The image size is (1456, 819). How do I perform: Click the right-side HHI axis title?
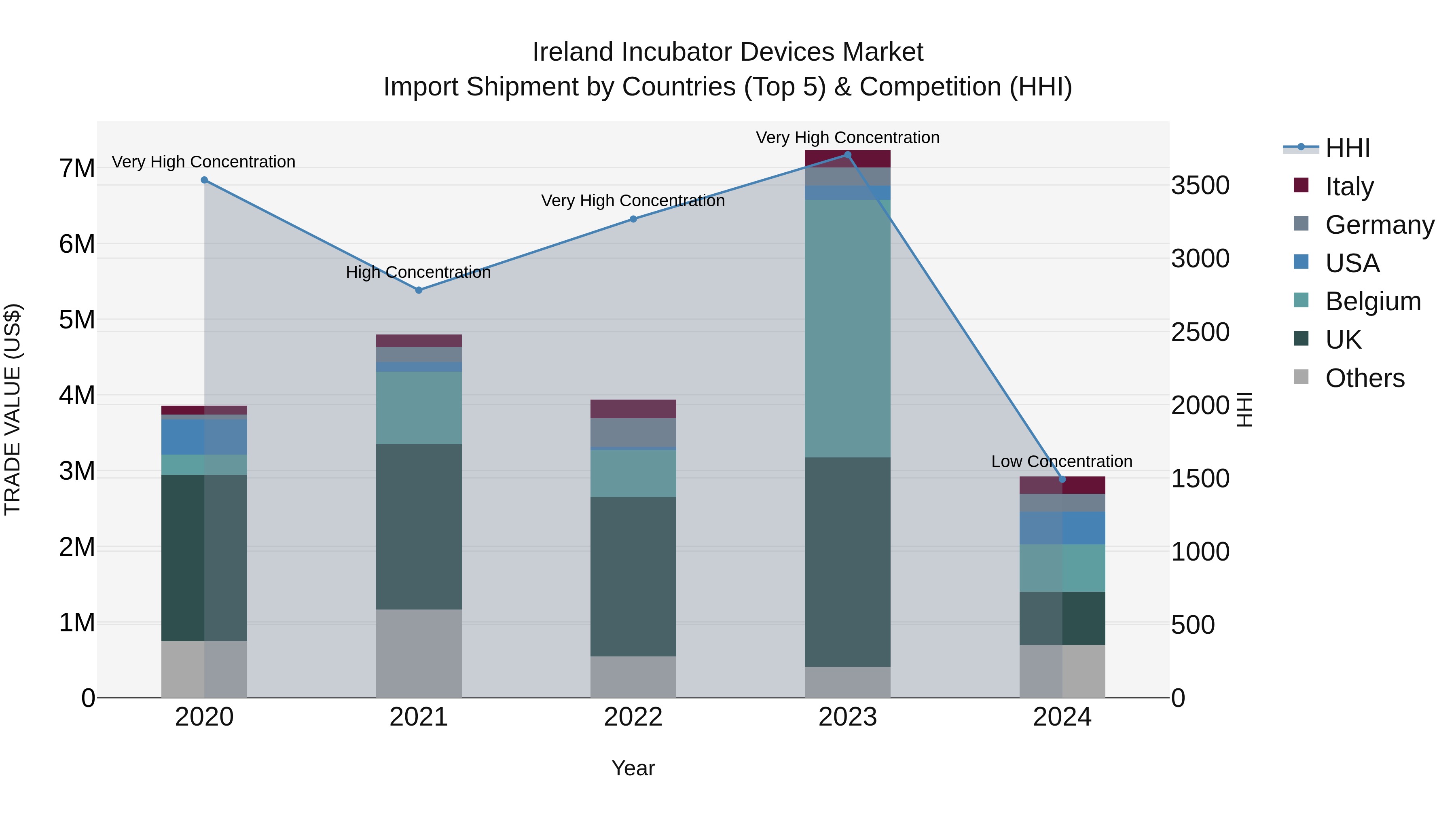tap(1244, 409)
